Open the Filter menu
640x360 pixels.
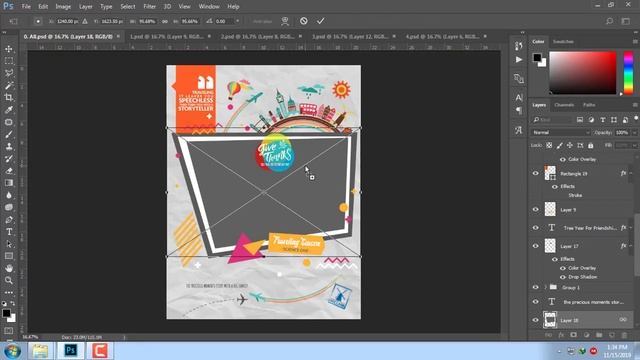point(149,7)
